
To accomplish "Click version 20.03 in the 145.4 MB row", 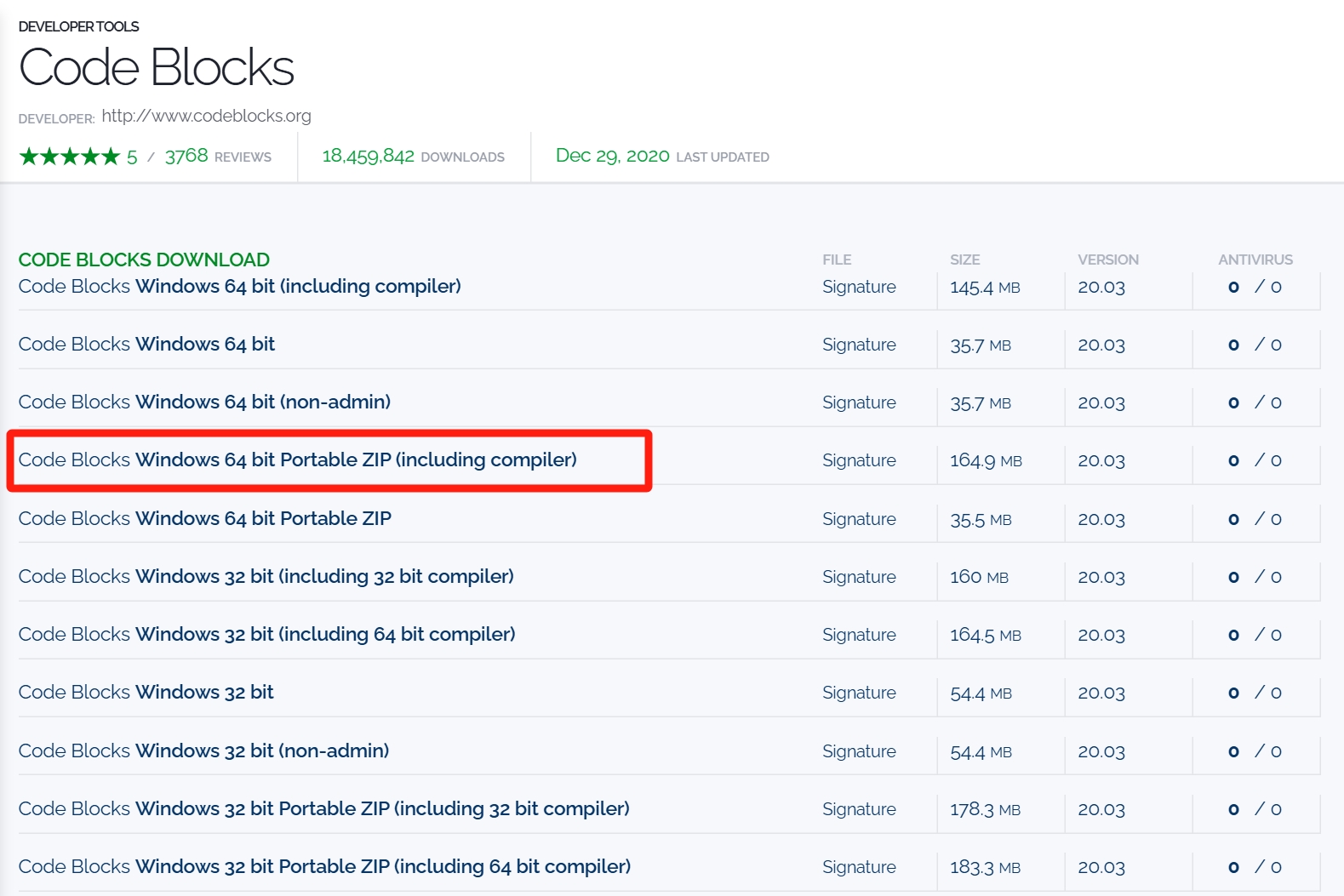I will point(1101,288).
